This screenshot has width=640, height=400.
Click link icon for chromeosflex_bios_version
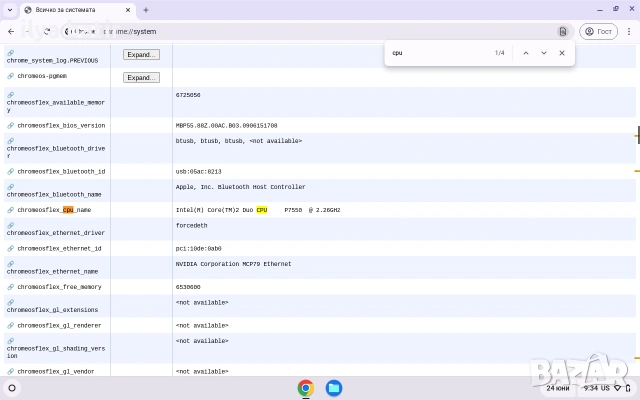click(11, 125)
